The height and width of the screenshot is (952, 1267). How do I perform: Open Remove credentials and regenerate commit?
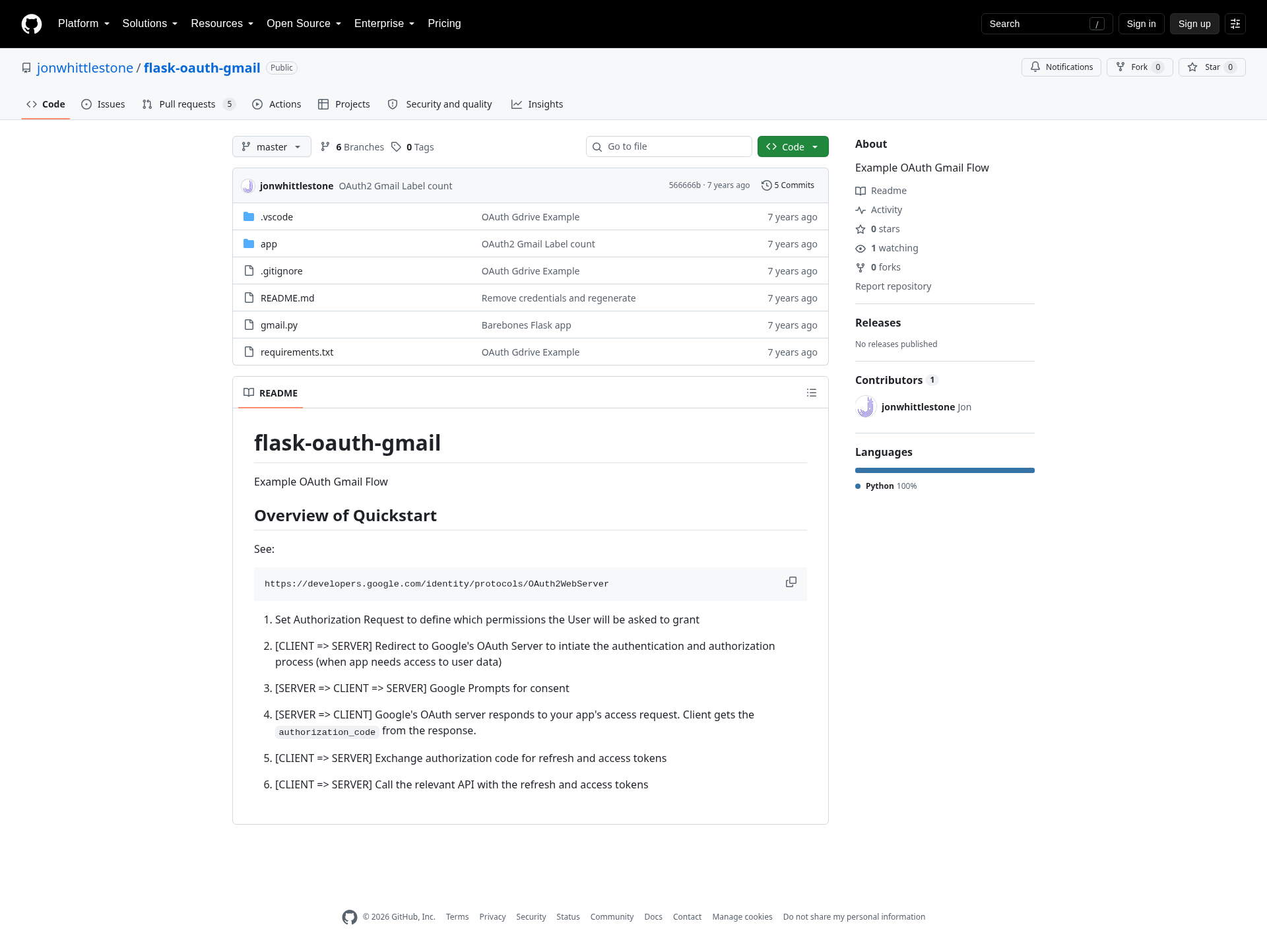coord(558,298)
